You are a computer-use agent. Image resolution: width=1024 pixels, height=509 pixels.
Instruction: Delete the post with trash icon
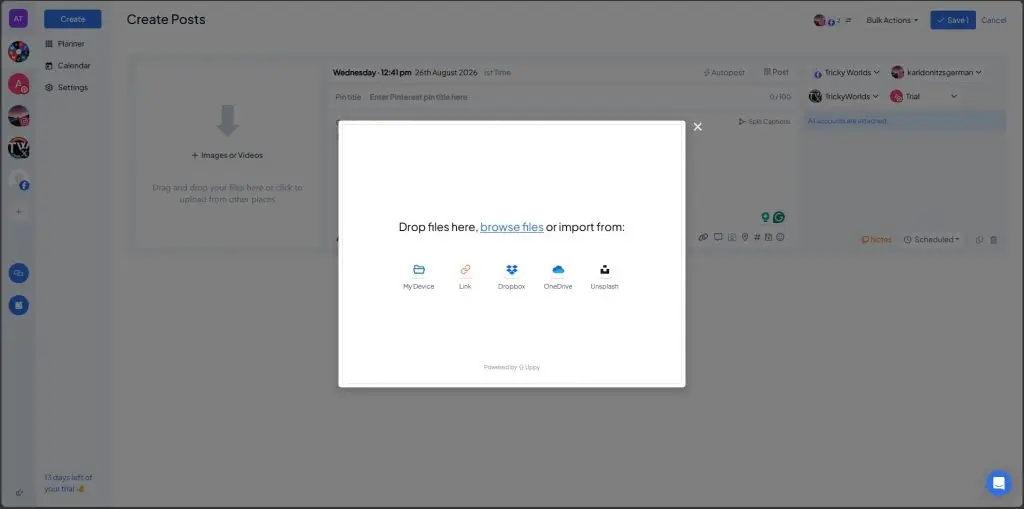pos(993,240)
